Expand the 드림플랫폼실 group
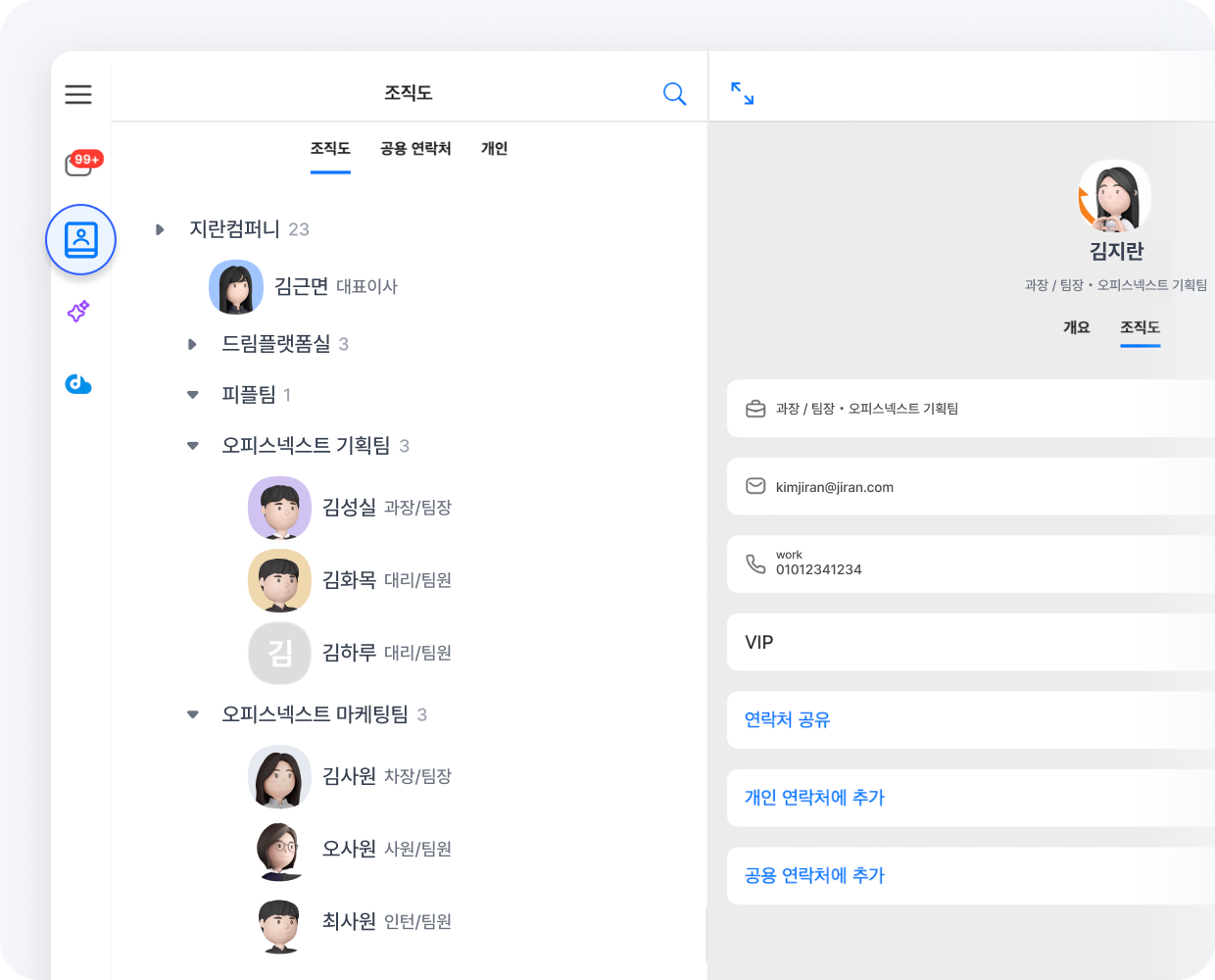1215x980 pixels. tap(192, 344)
